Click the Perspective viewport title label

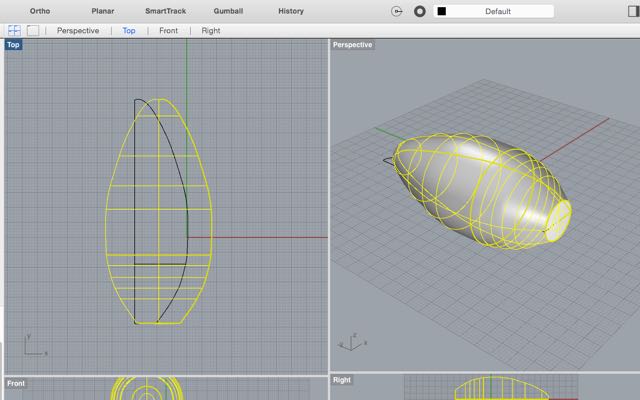pyautogui.click(x=352, y=45)
